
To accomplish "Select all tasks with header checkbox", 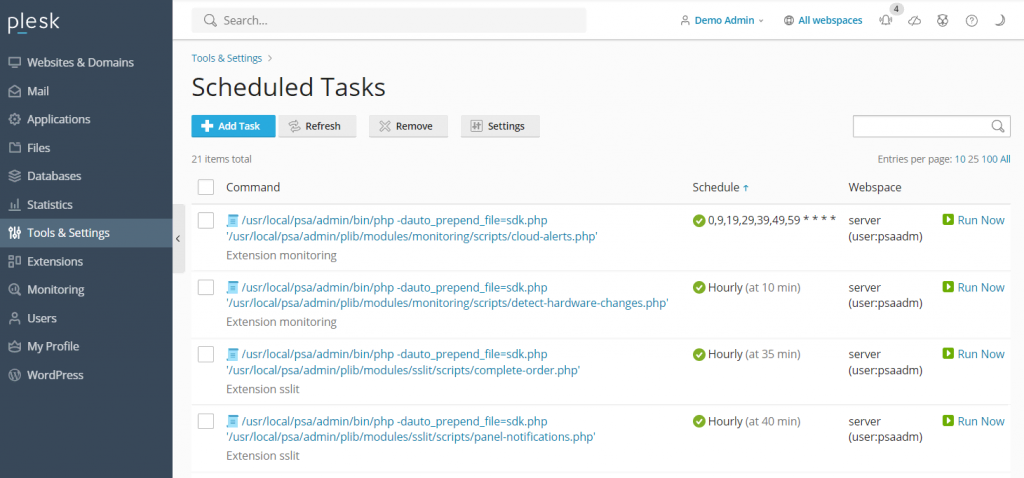I will click(206, 187).
